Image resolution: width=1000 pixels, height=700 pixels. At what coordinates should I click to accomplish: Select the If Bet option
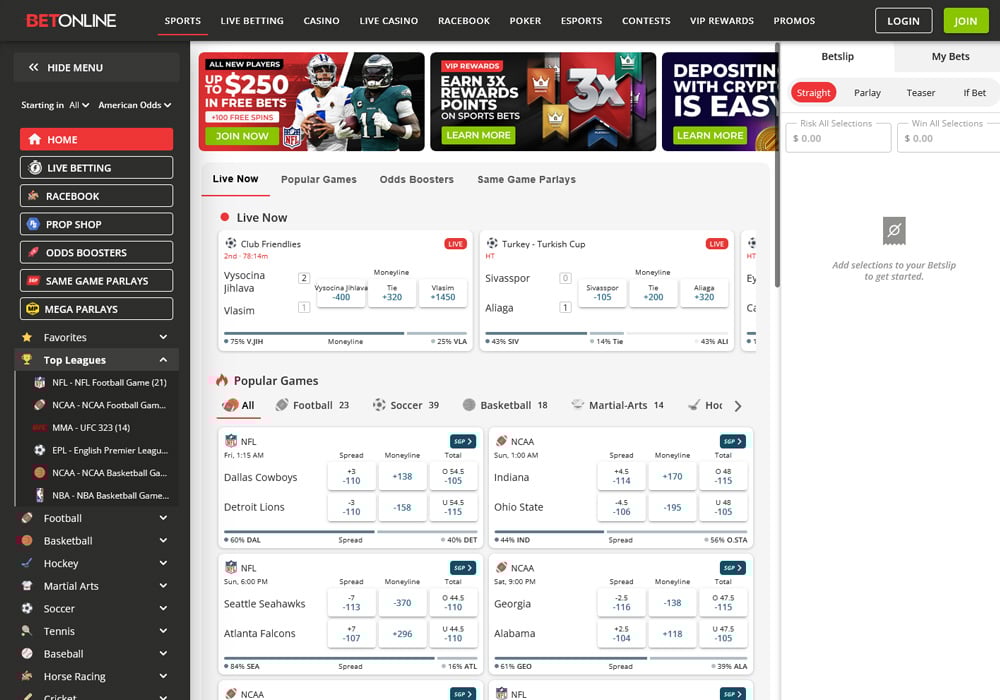[975, 91]
